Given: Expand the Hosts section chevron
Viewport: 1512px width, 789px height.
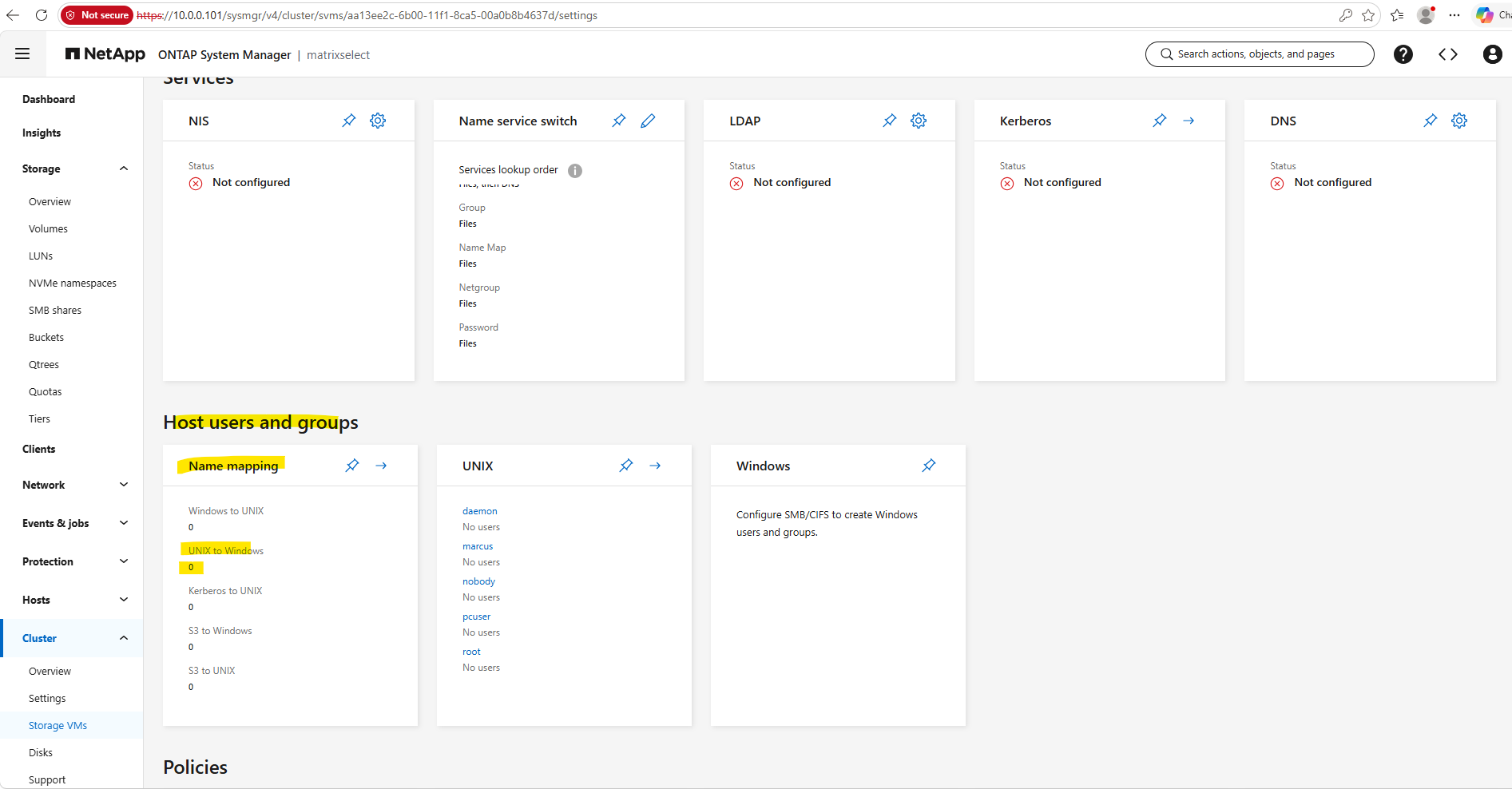Looking at the screenshot, I should pos(124,600).
